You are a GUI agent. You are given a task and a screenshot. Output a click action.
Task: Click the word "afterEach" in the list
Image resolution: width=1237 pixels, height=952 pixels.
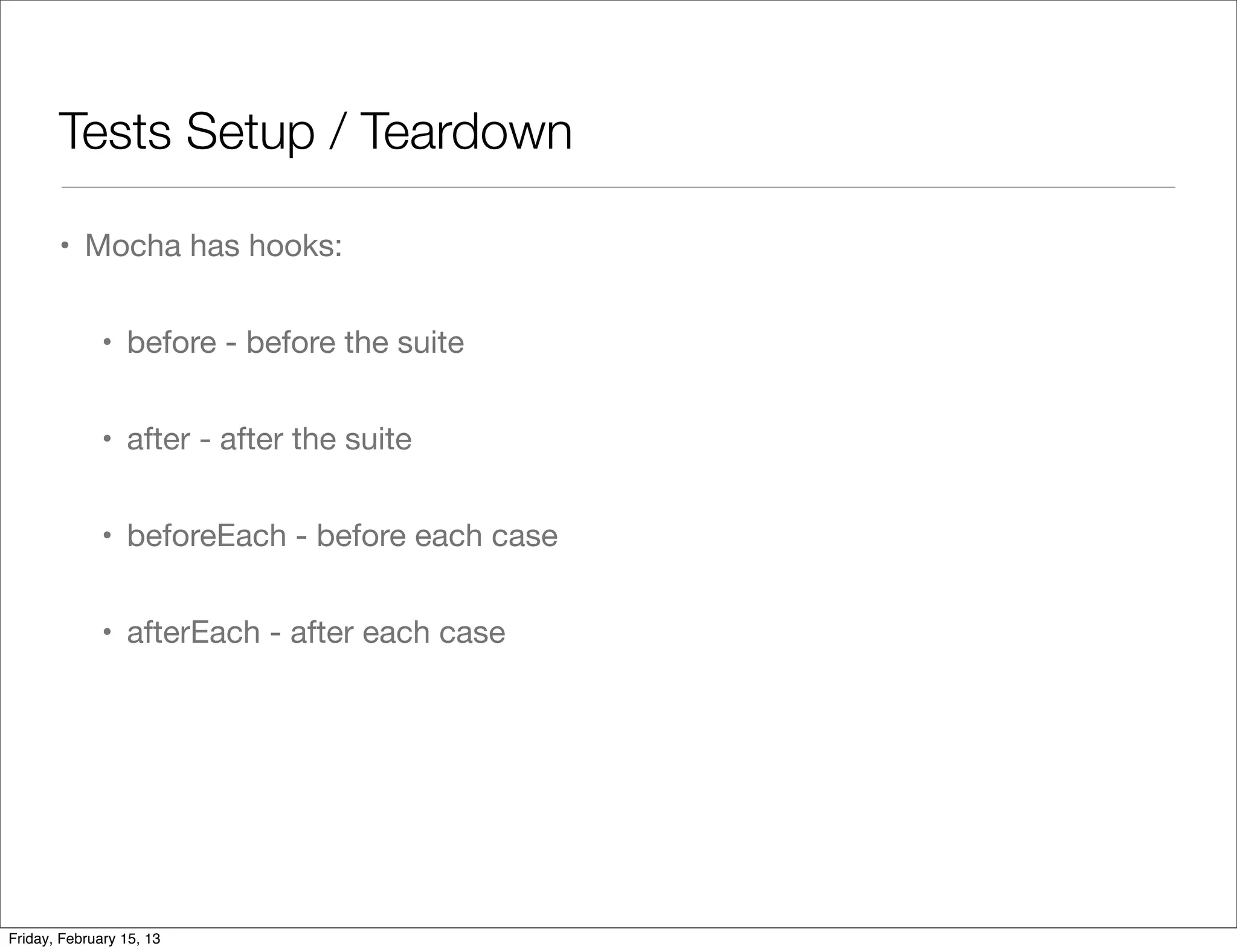(x=193, y=632)
